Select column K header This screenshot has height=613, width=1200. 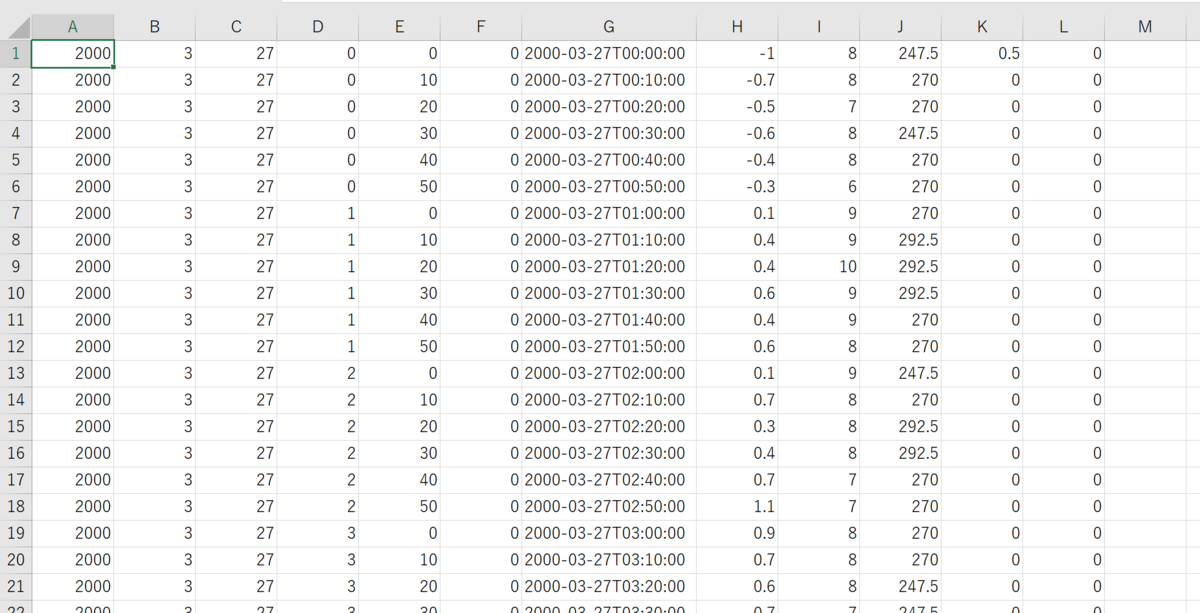click(982, 27)
